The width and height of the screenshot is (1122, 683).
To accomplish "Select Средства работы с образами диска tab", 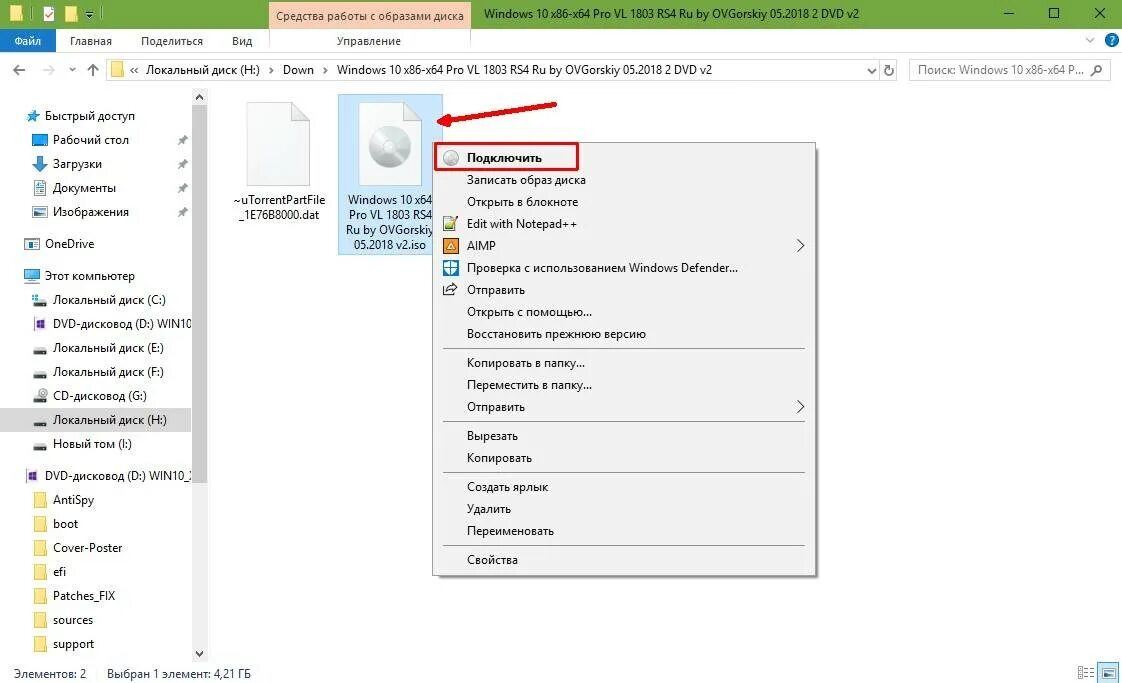I will pos(370,15).
